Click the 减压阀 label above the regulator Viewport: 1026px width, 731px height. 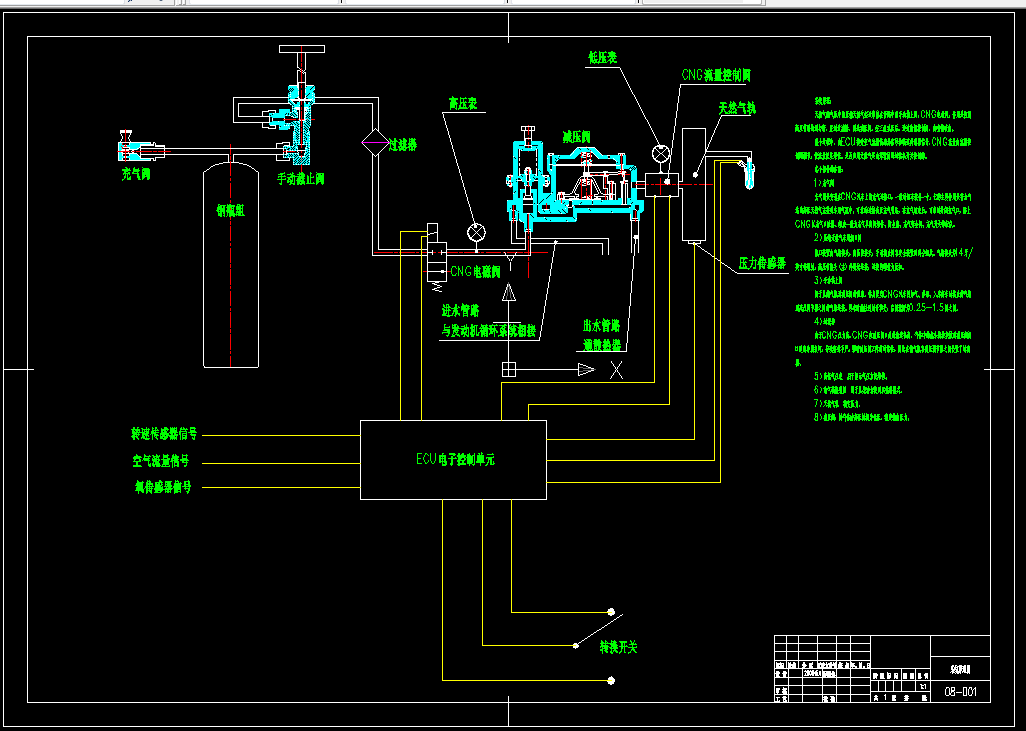coord(576,137)
